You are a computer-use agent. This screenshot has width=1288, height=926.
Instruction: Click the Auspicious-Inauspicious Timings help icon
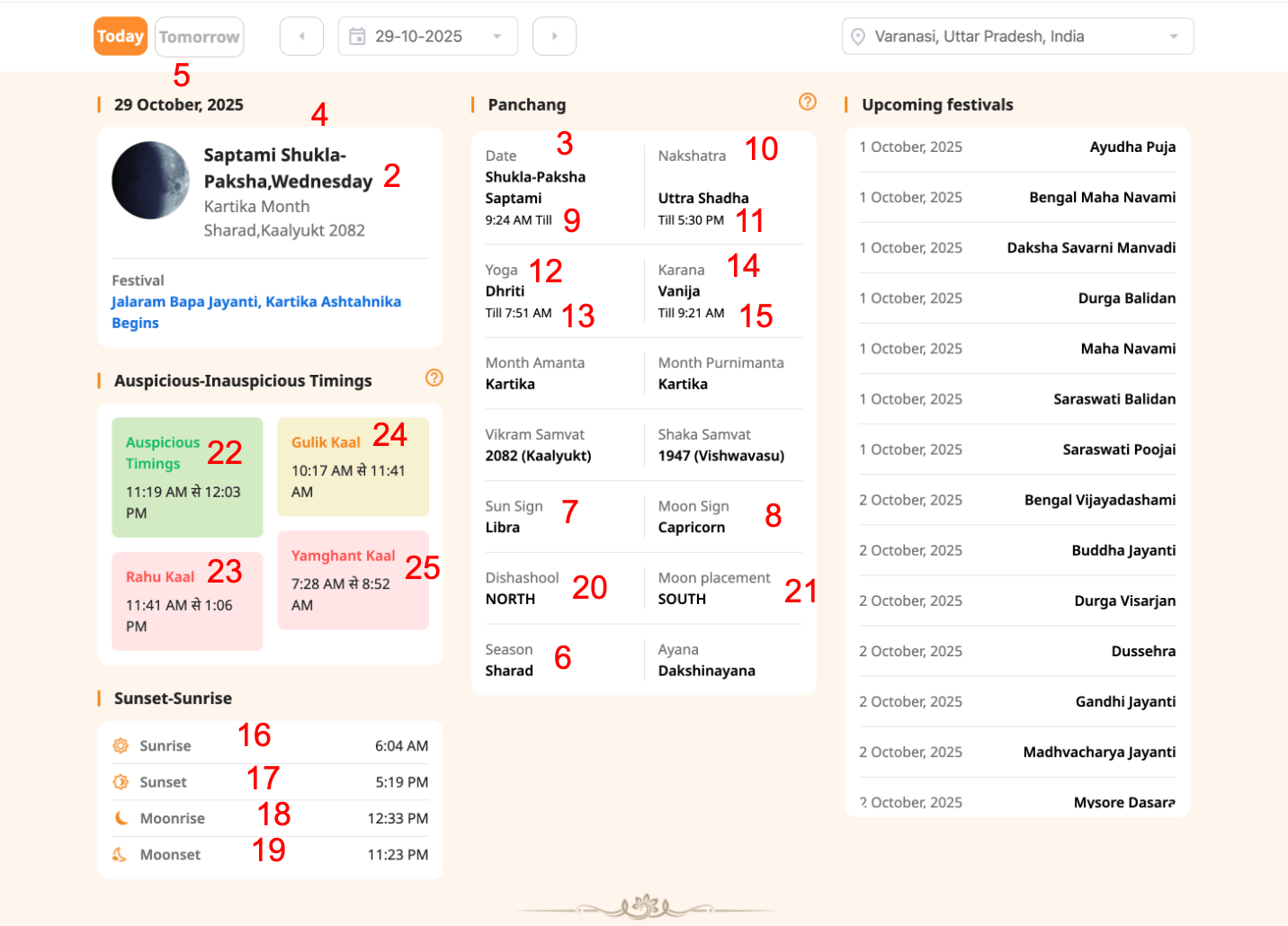point(434,378)
